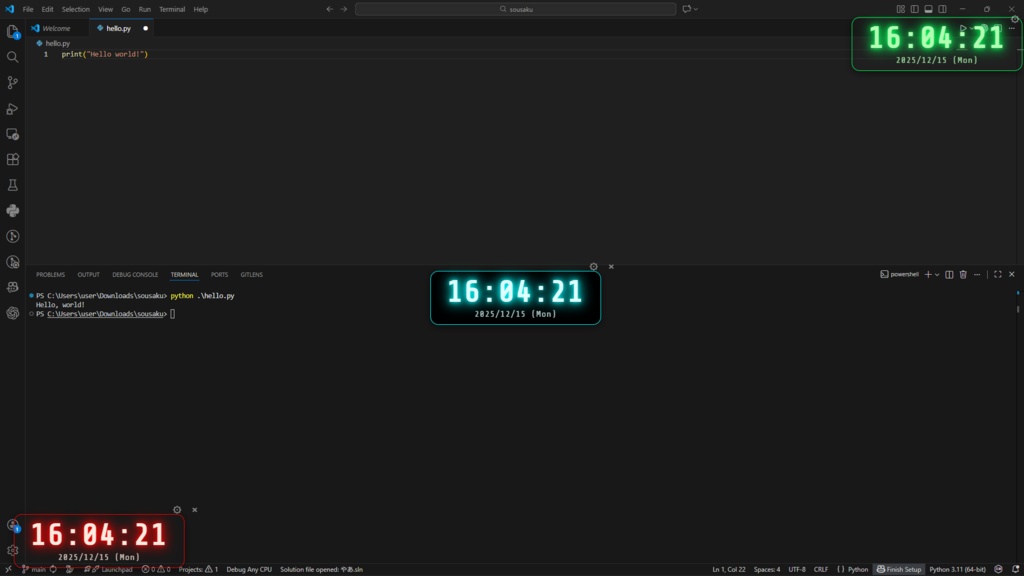The height and width of the screenshot is (576, 1024).
Task: Open the Terminal menu
Action: 172,8
